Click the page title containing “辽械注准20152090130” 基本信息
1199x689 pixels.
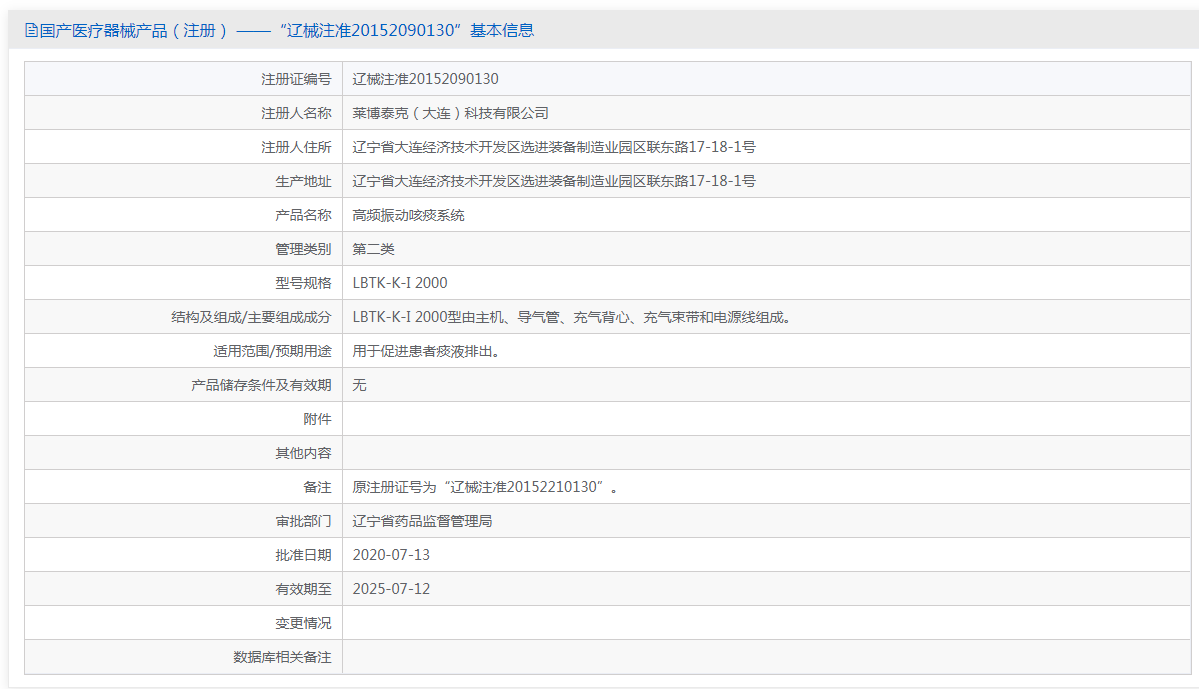287,31
